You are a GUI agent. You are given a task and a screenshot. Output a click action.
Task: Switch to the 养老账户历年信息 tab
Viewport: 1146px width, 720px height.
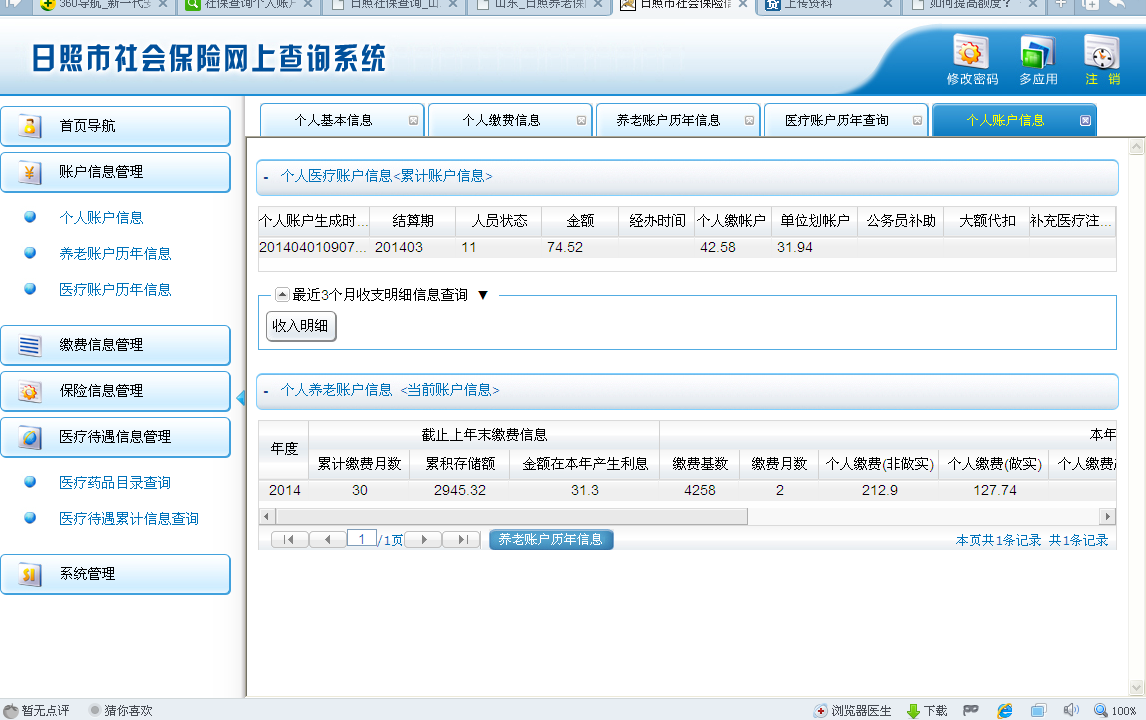coord(668,120)
